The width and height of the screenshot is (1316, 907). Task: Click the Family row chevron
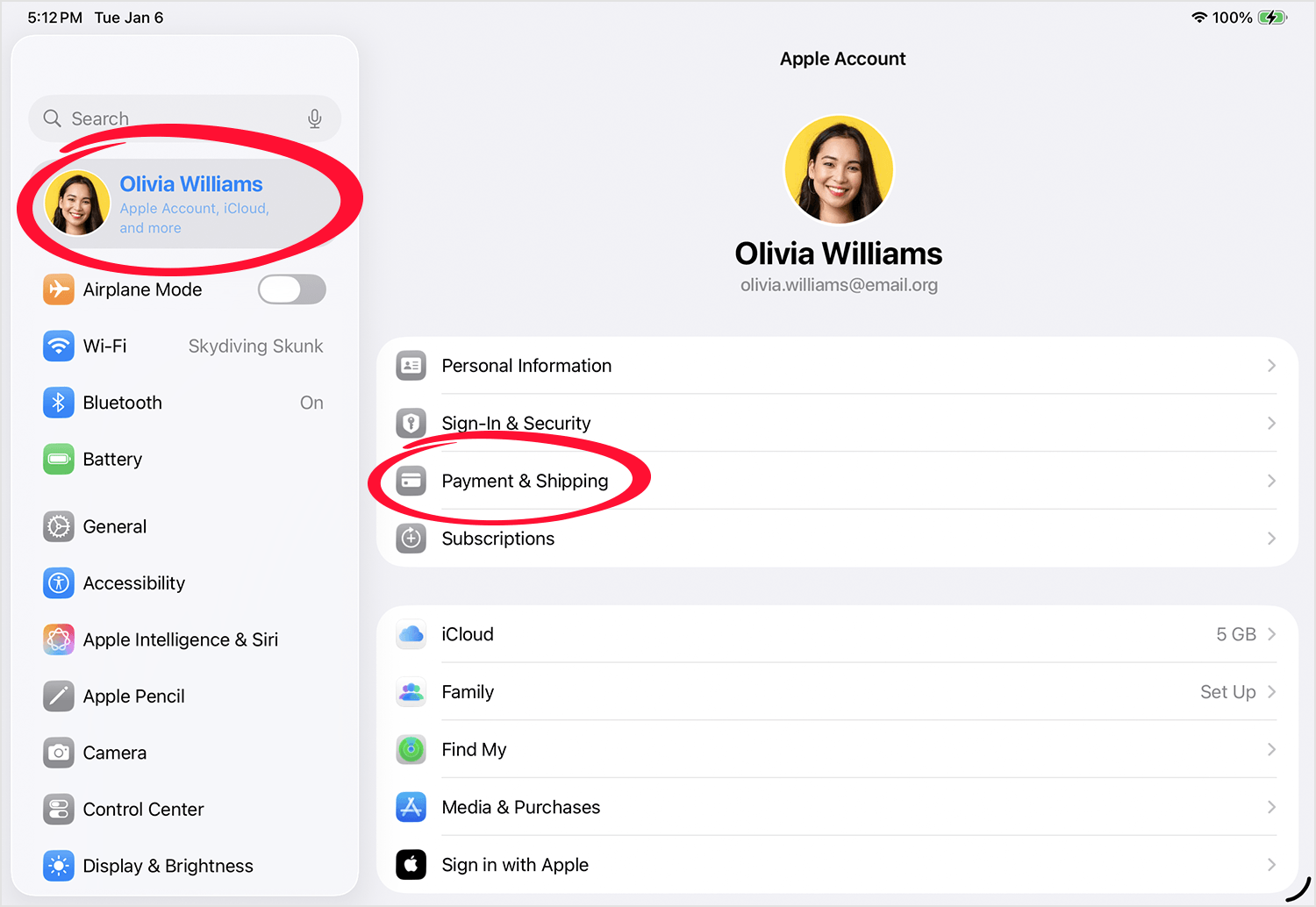coord(1271,692)
